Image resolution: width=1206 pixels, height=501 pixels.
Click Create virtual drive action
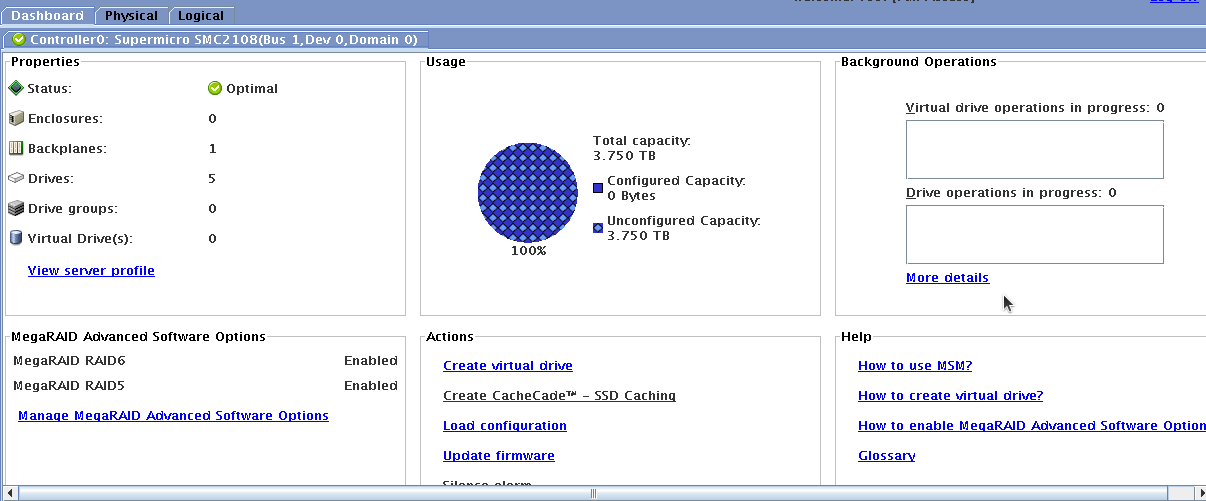click(x=508, y=365)
